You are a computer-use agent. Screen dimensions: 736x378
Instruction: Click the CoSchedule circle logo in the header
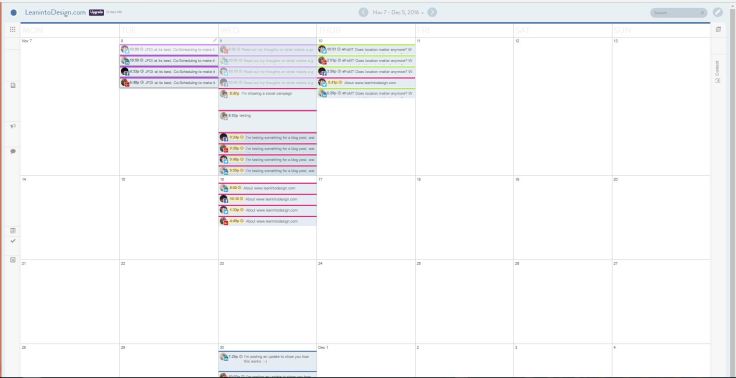click(14, 13)
